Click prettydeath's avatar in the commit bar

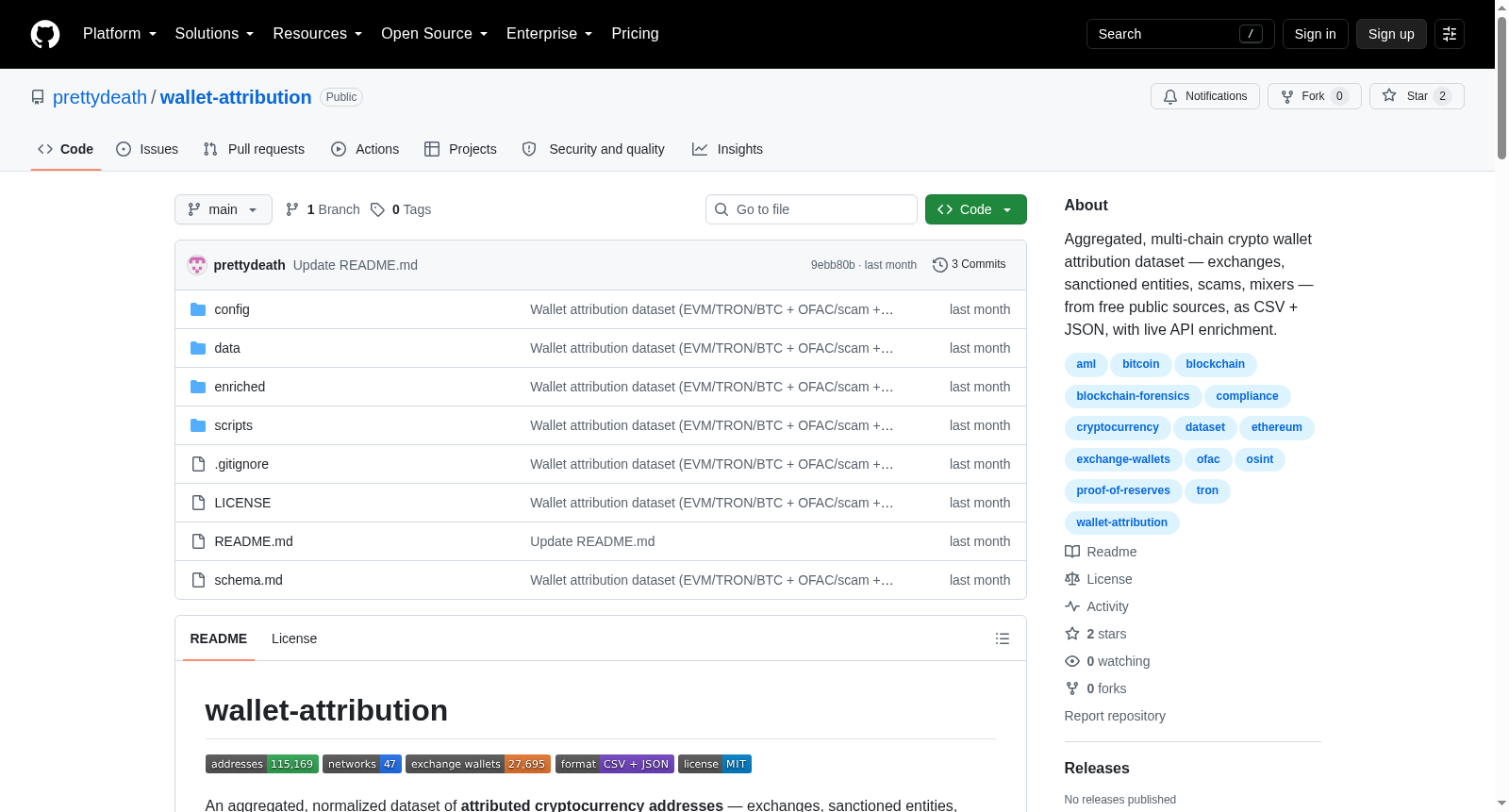click(x=197, y=265)
